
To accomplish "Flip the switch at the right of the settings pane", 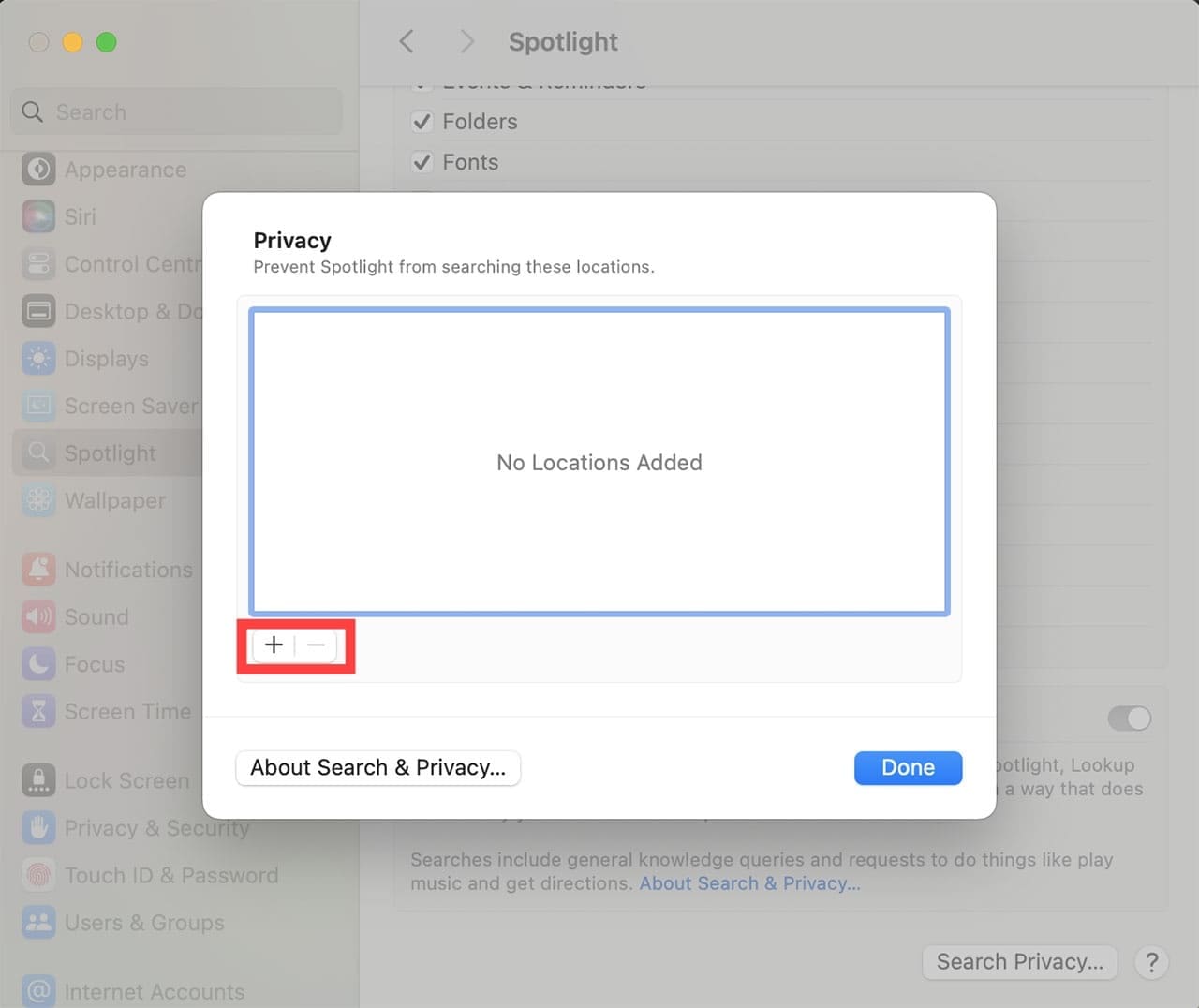I will [1129, 719].
